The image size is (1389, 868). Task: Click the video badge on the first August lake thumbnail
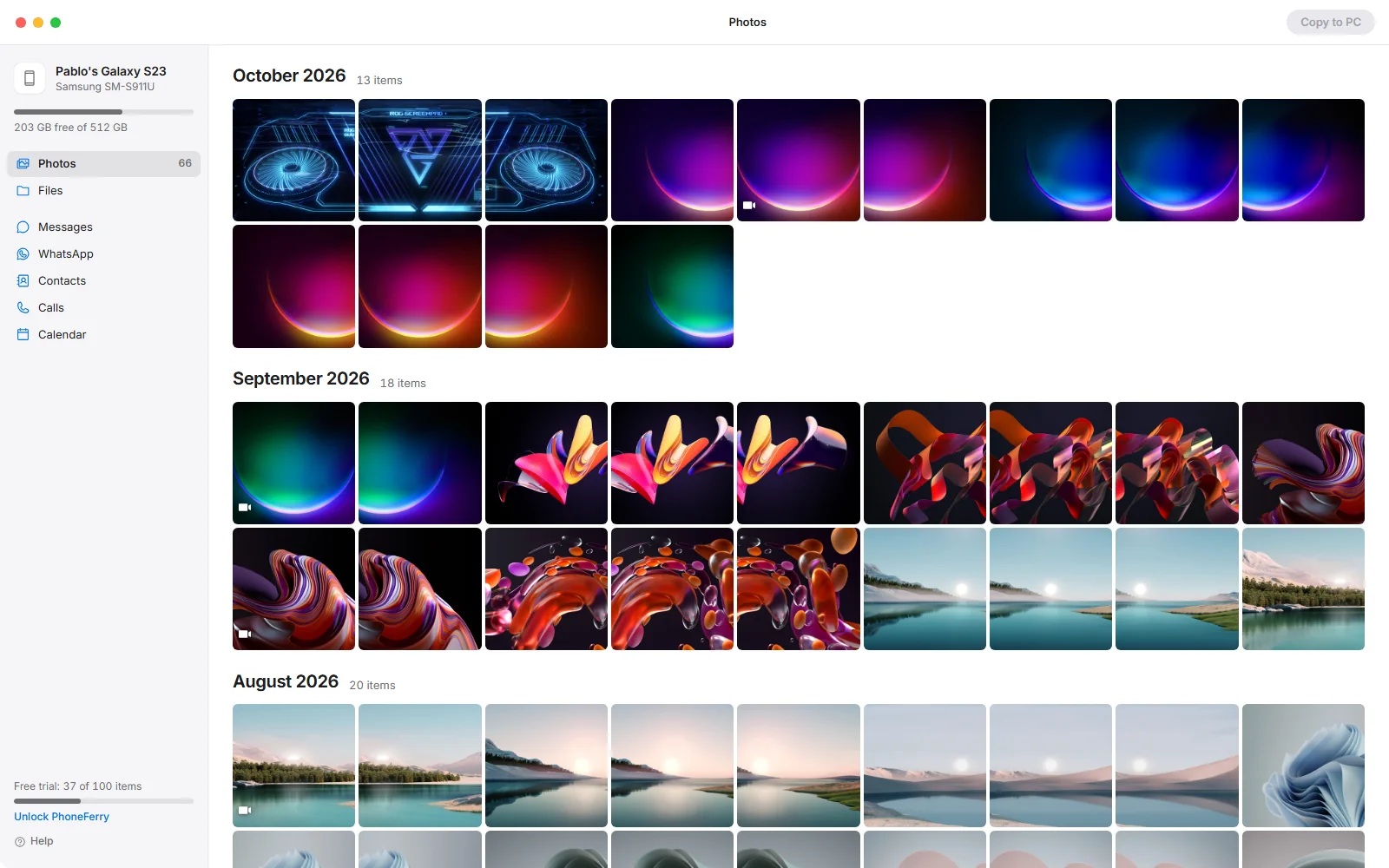(x=245, y=811)
